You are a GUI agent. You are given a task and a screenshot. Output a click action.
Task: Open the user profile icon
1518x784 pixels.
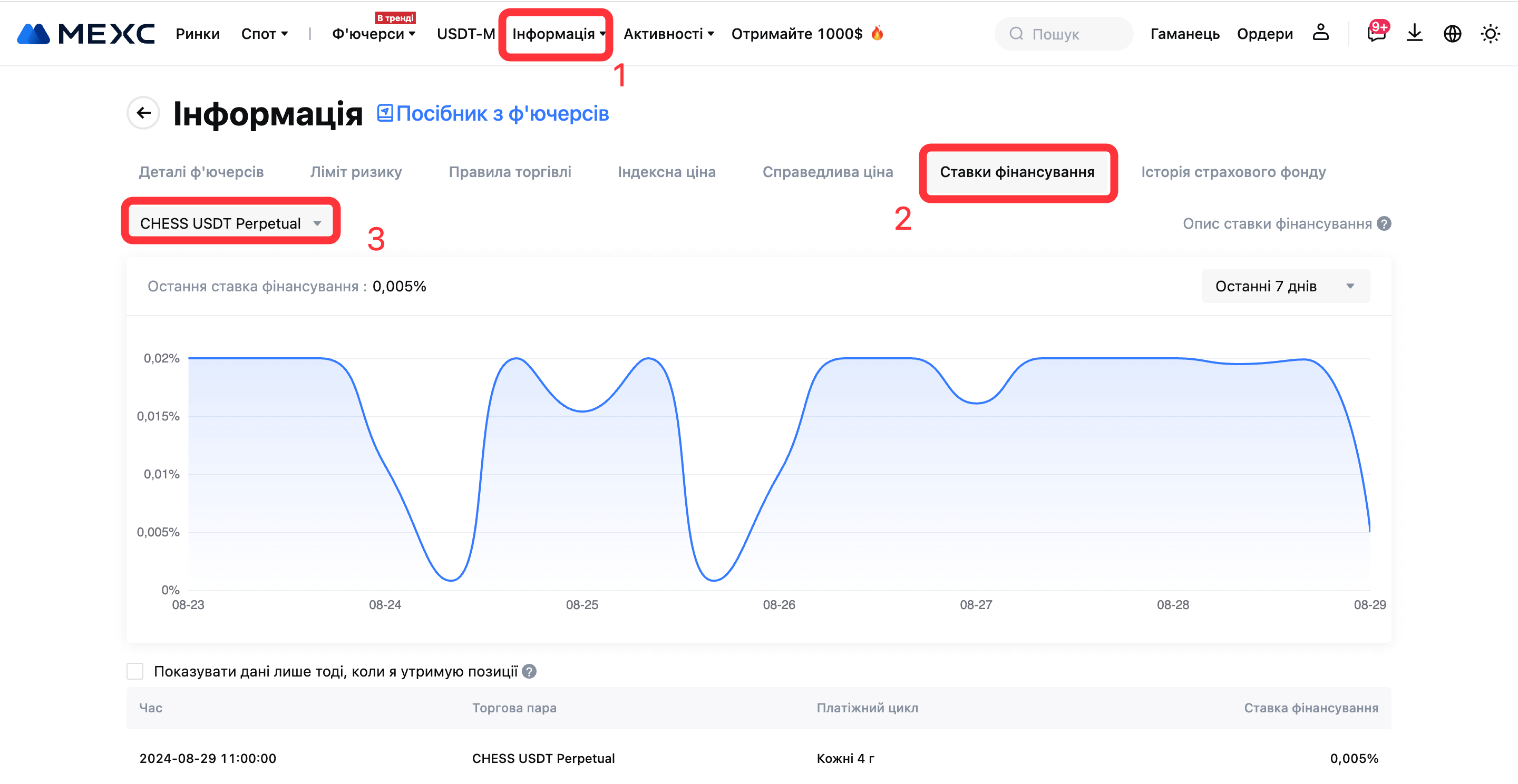1320,33
